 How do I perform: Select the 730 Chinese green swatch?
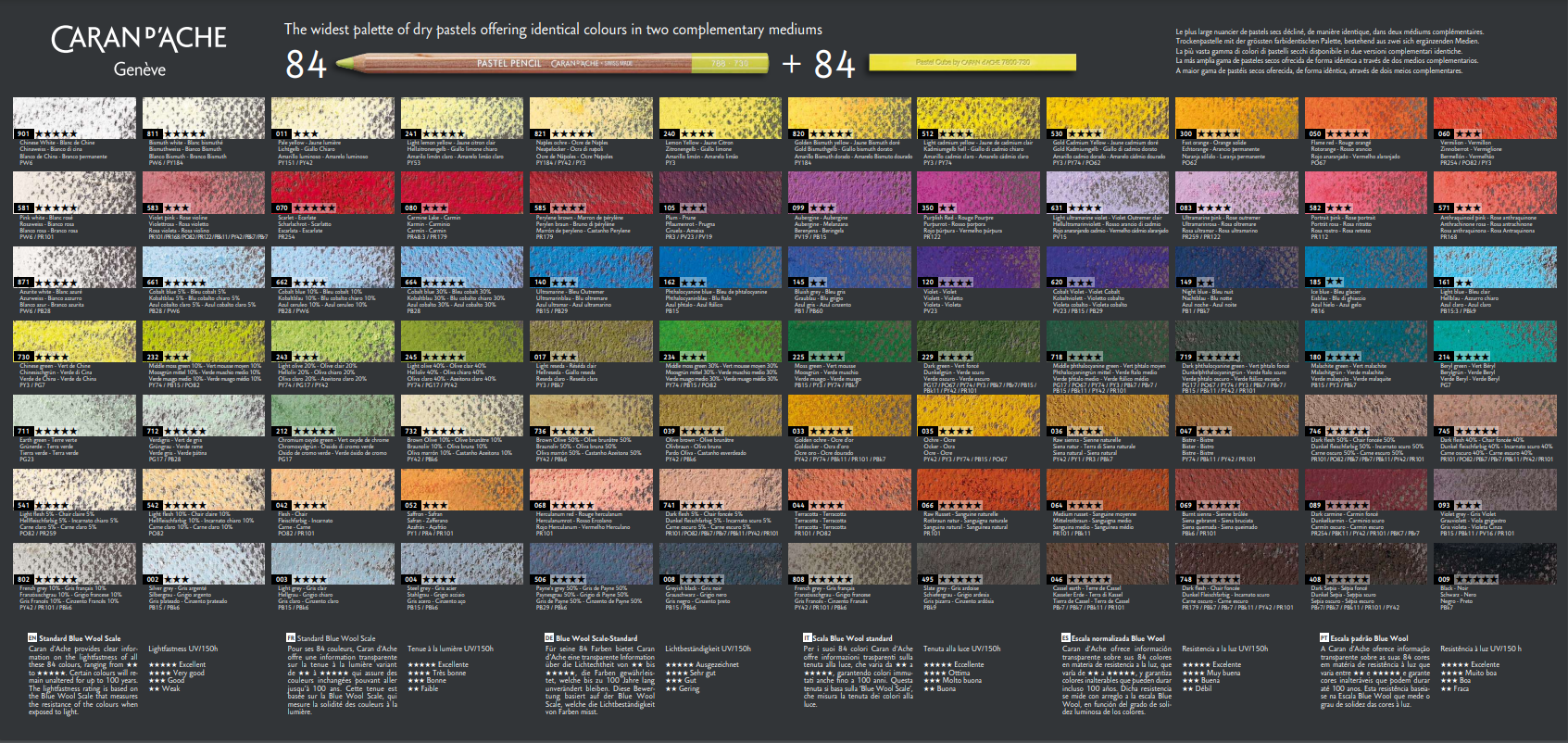74,341
